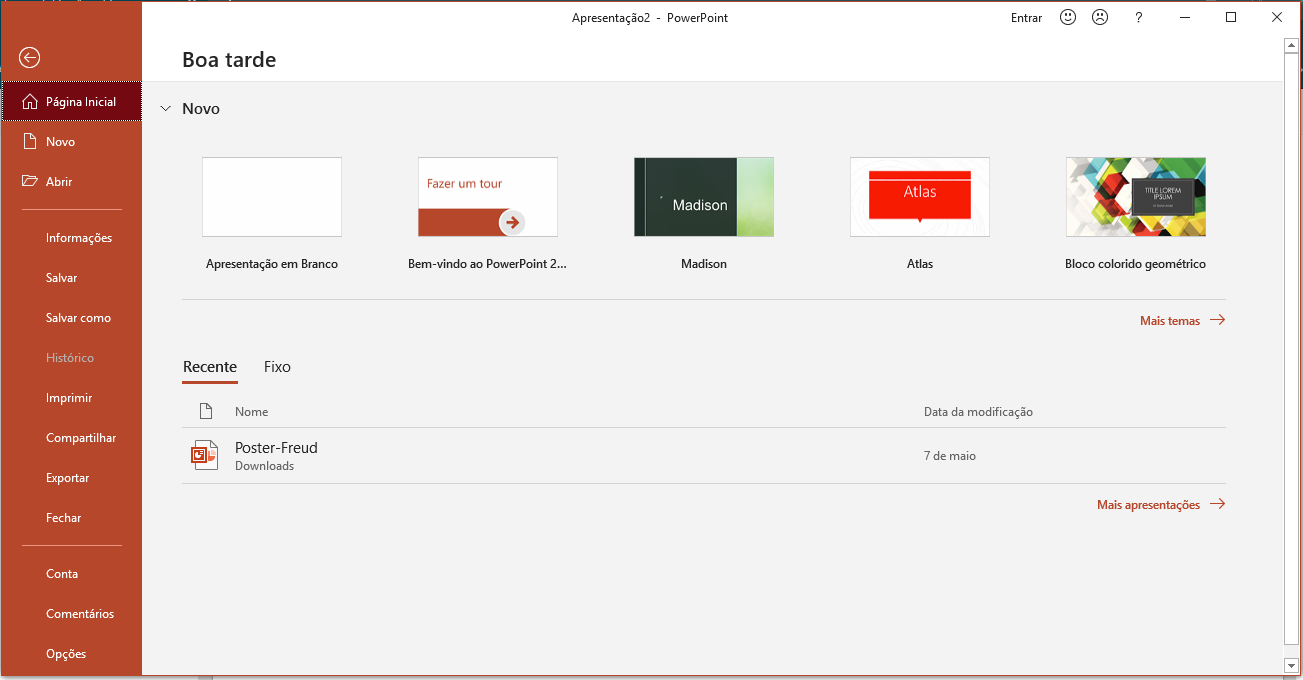This screenshot has width=1303, height=680.
Task: Open help with the question mark icon
Action: (1138, 17)
